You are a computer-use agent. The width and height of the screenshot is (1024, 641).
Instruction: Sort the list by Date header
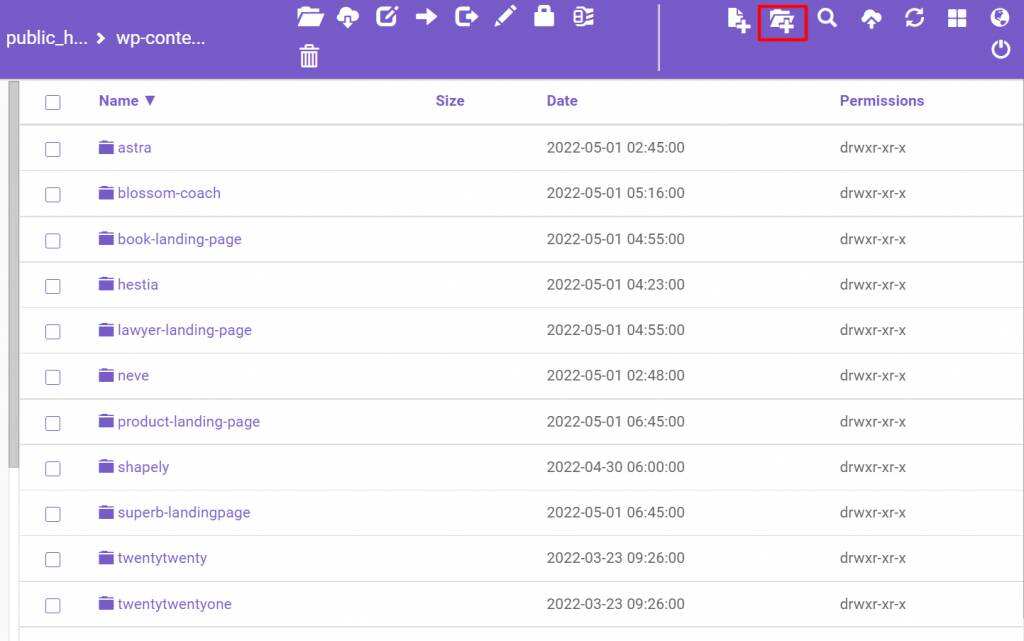pyautogui.click(x=562, y=101)
